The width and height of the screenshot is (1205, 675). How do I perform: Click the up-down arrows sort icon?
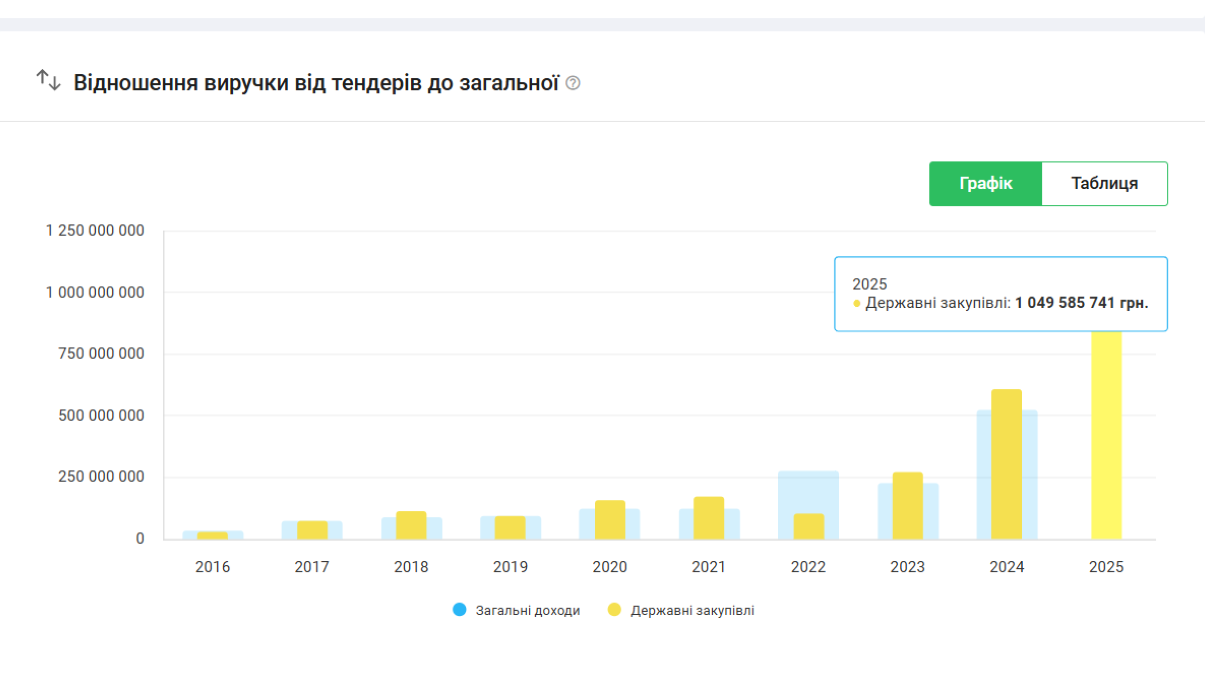pos(49,80)
